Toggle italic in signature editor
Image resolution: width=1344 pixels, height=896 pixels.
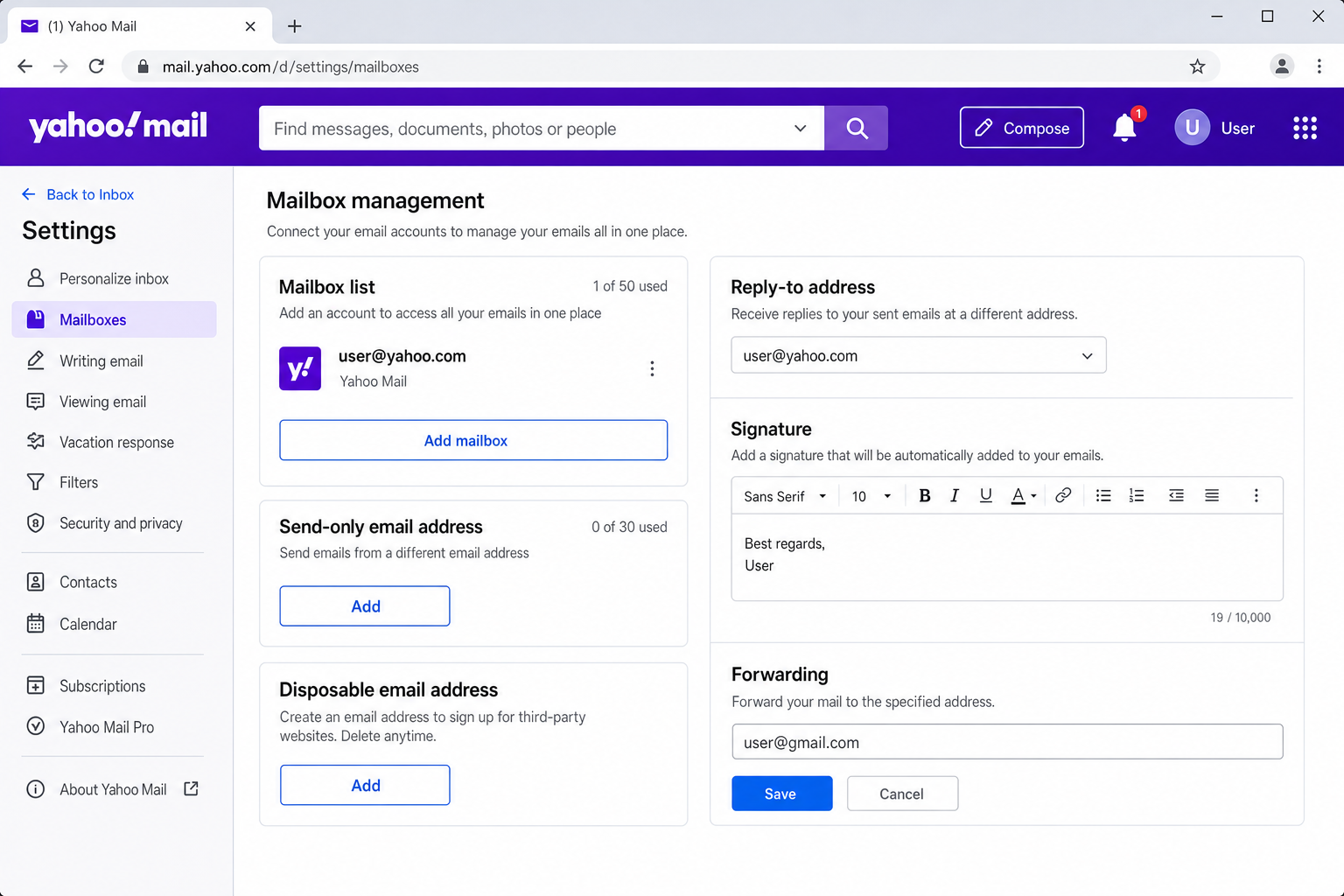click(x=955, y=496)
